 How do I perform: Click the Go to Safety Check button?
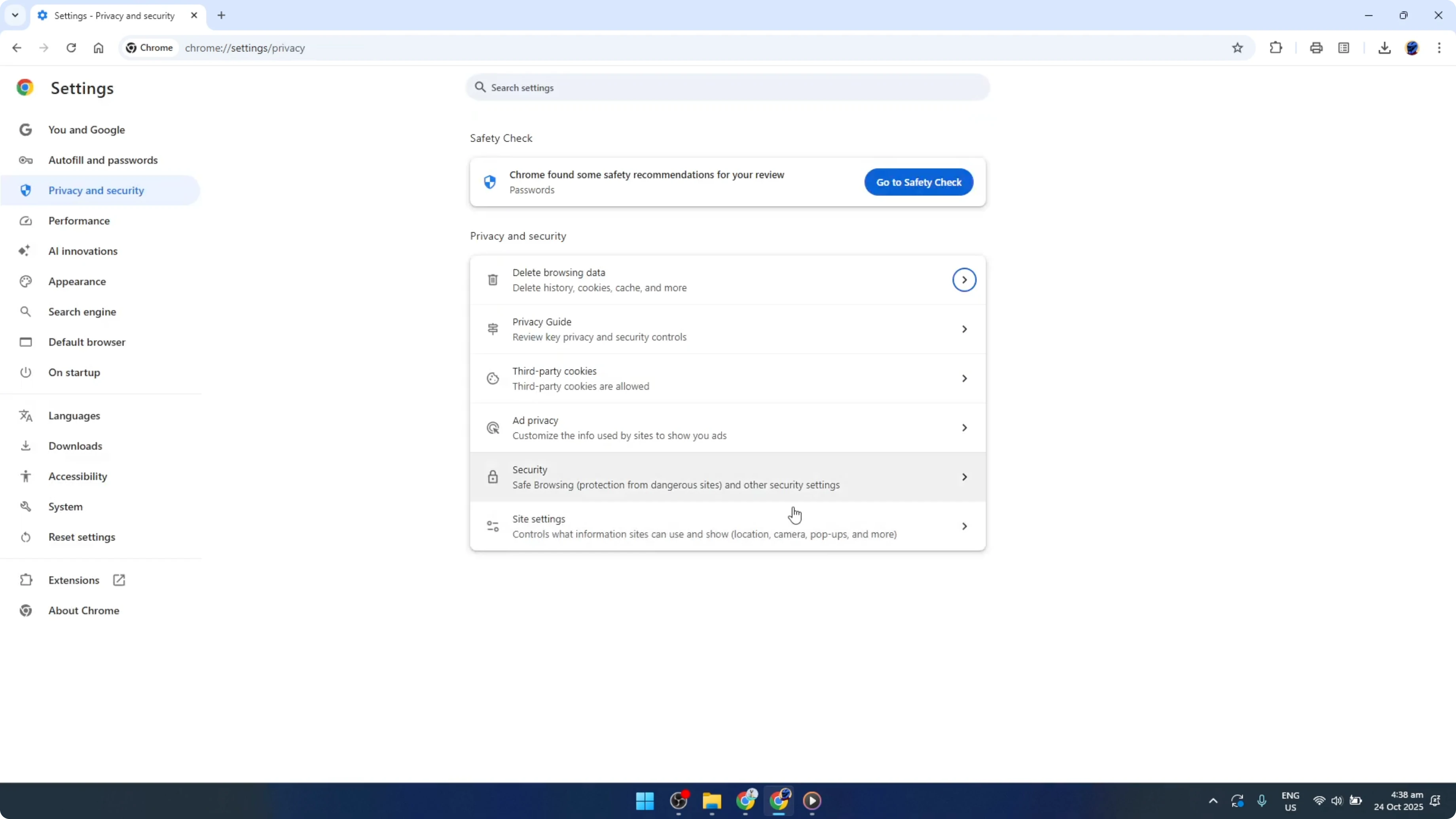pyautogui.click(x=918, y=182)
